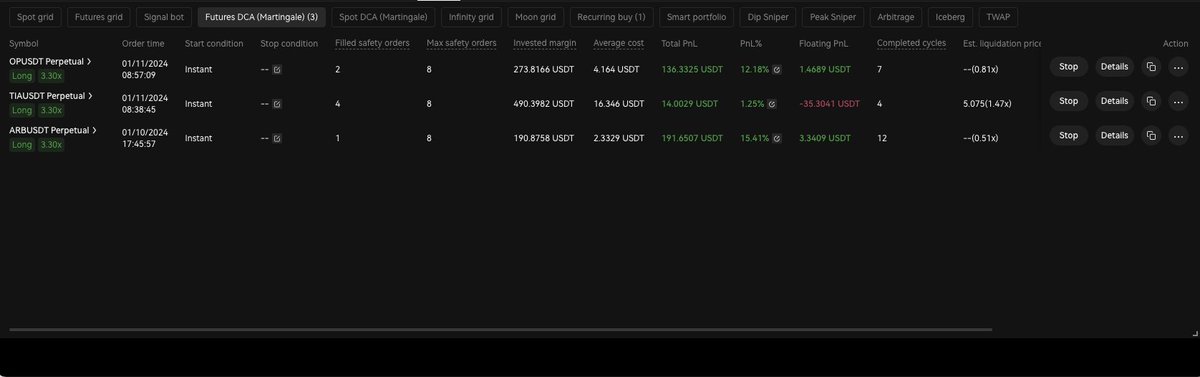Open more options for ARBUSDT row
The height and width of the screenshot is (377, 1200).
[x=1177, y=135]
